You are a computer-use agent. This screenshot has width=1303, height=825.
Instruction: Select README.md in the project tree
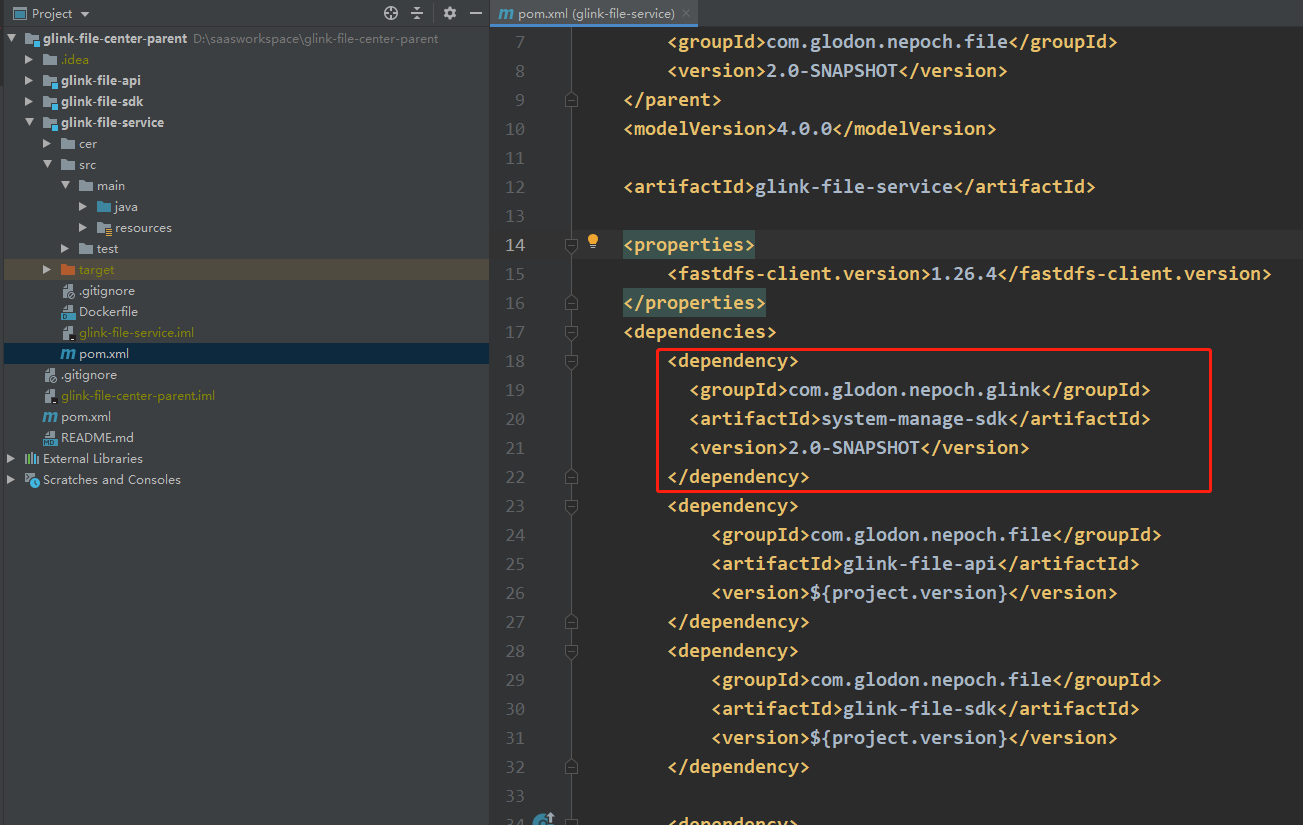(97, 437)
